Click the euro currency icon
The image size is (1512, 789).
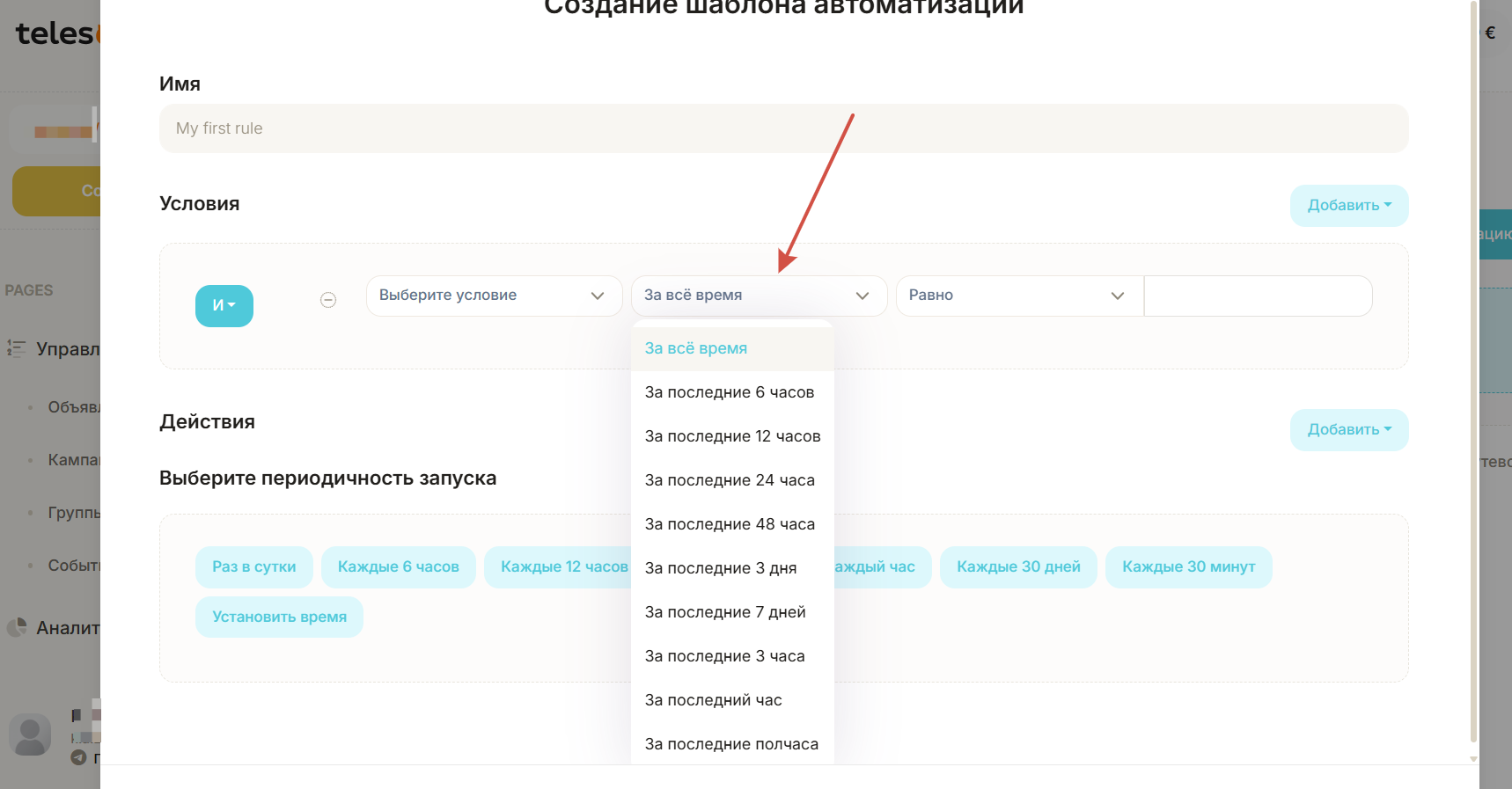coord(1490,33)
